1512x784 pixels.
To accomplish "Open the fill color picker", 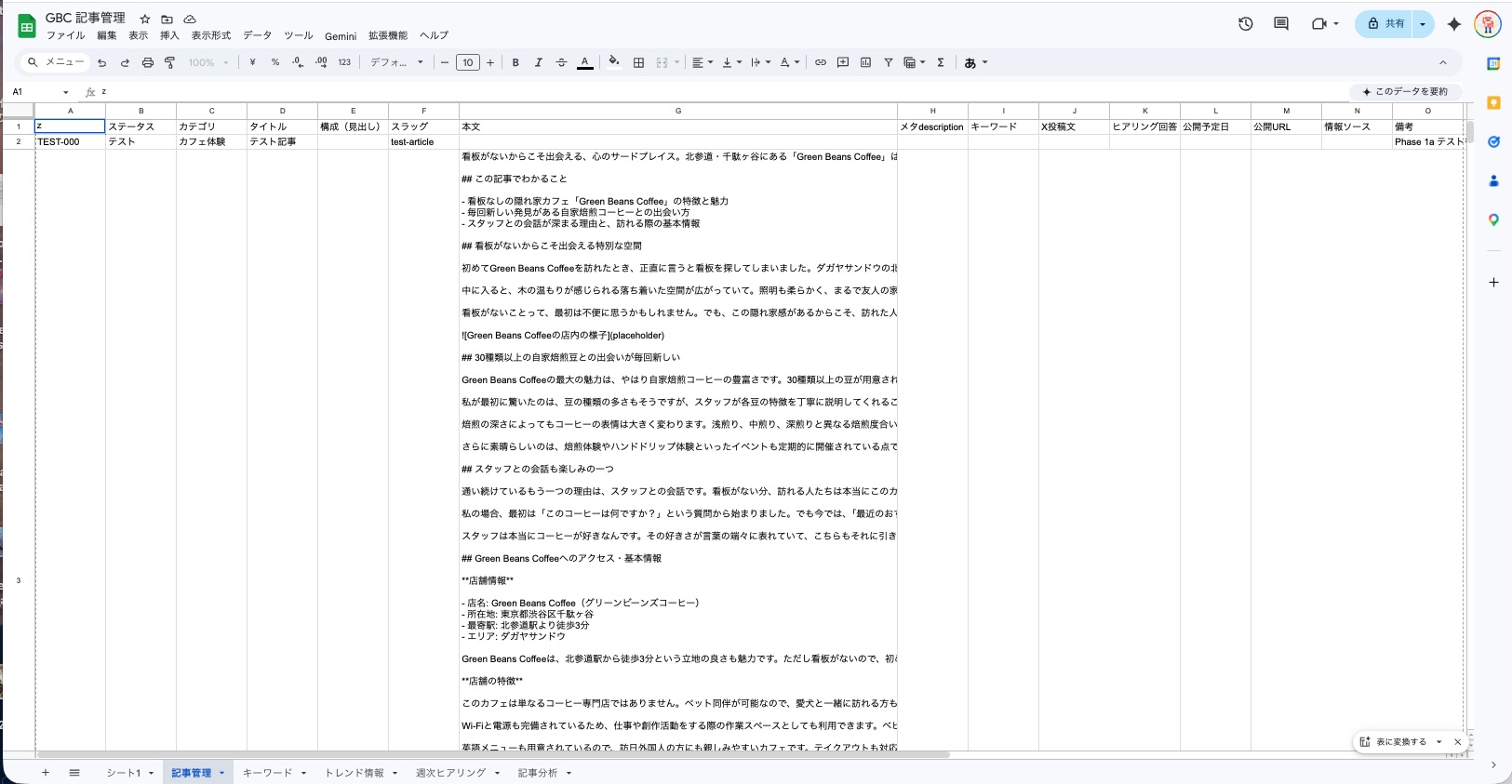I will (614, 62).
